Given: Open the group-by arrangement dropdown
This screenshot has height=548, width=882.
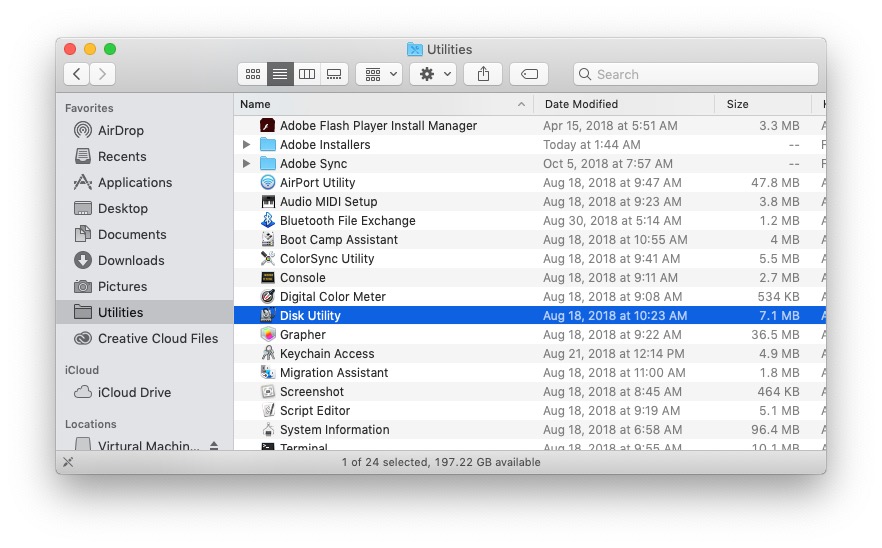Looking at the screenshot, I should (379, 74).
